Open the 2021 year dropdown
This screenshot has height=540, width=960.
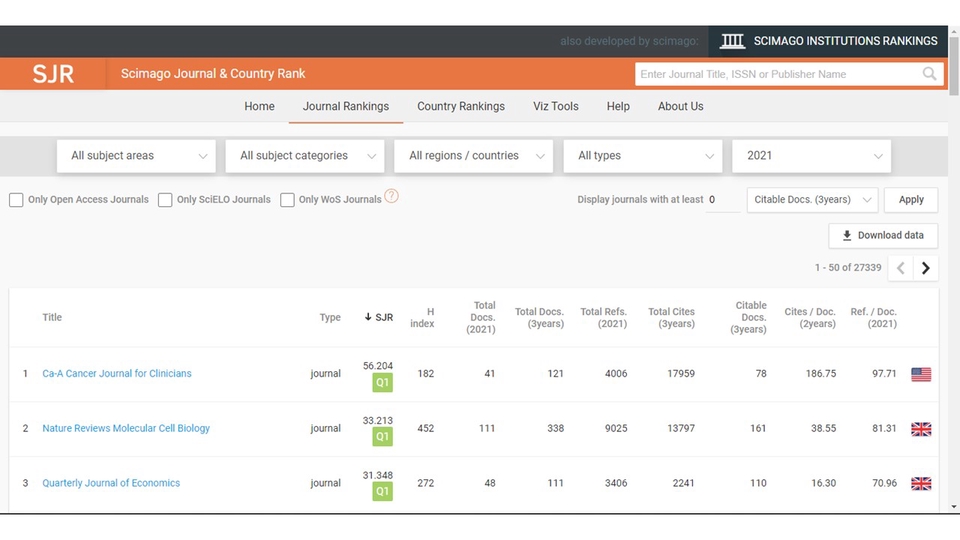pos(812,156)
